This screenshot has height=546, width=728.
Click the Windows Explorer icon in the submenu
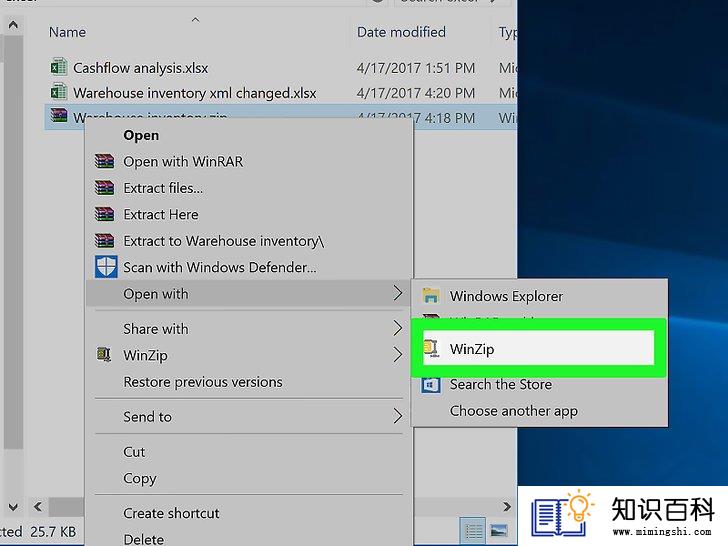point(431,296)
